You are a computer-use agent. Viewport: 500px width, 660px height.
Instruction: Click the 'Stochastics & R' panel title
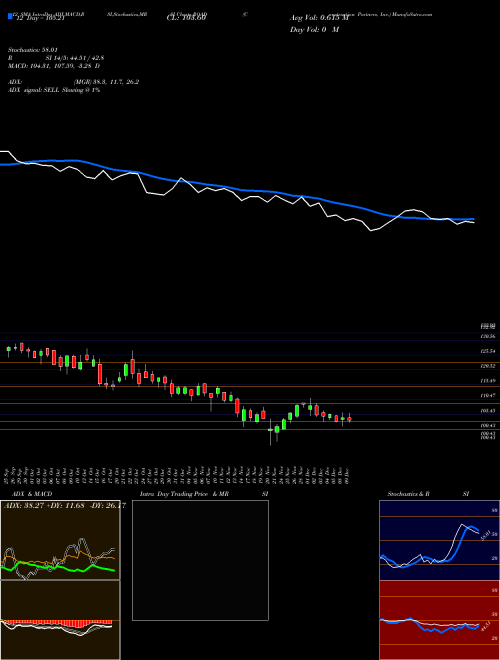pos(409,494)
